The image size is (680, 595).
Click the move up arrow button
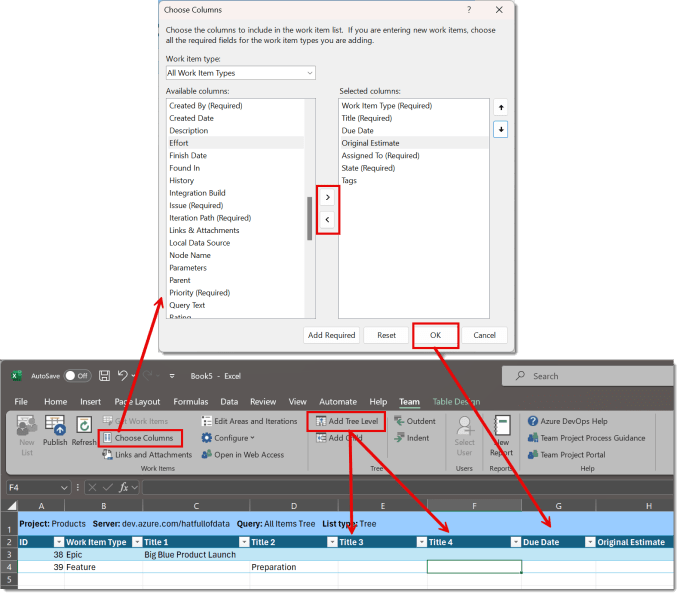pyautogui.click(x=501, y=108)
